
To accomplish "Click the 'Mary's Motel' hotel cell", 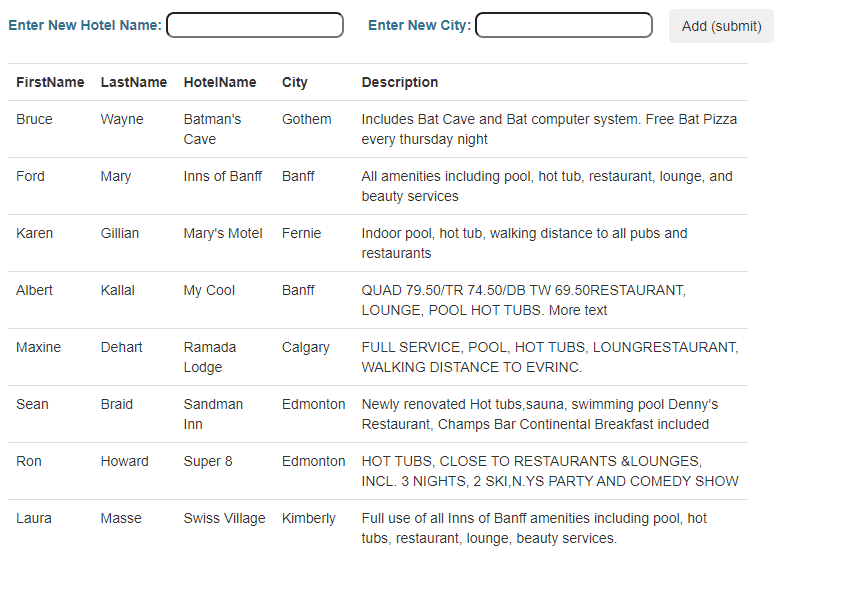I will [223, 233].
